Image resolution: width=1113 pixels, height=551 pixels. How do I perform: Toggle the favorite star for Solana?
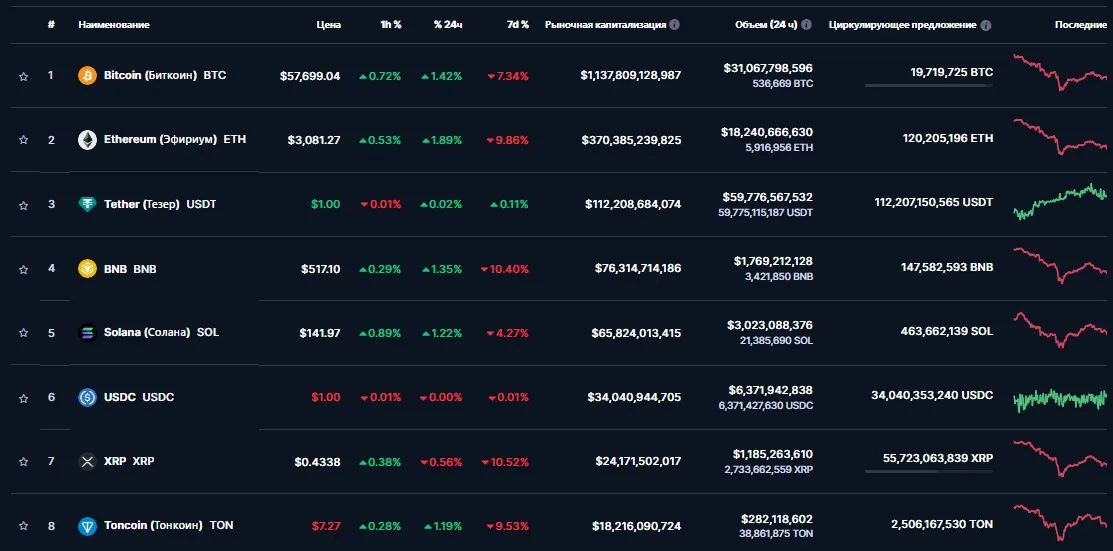(23, 333)
